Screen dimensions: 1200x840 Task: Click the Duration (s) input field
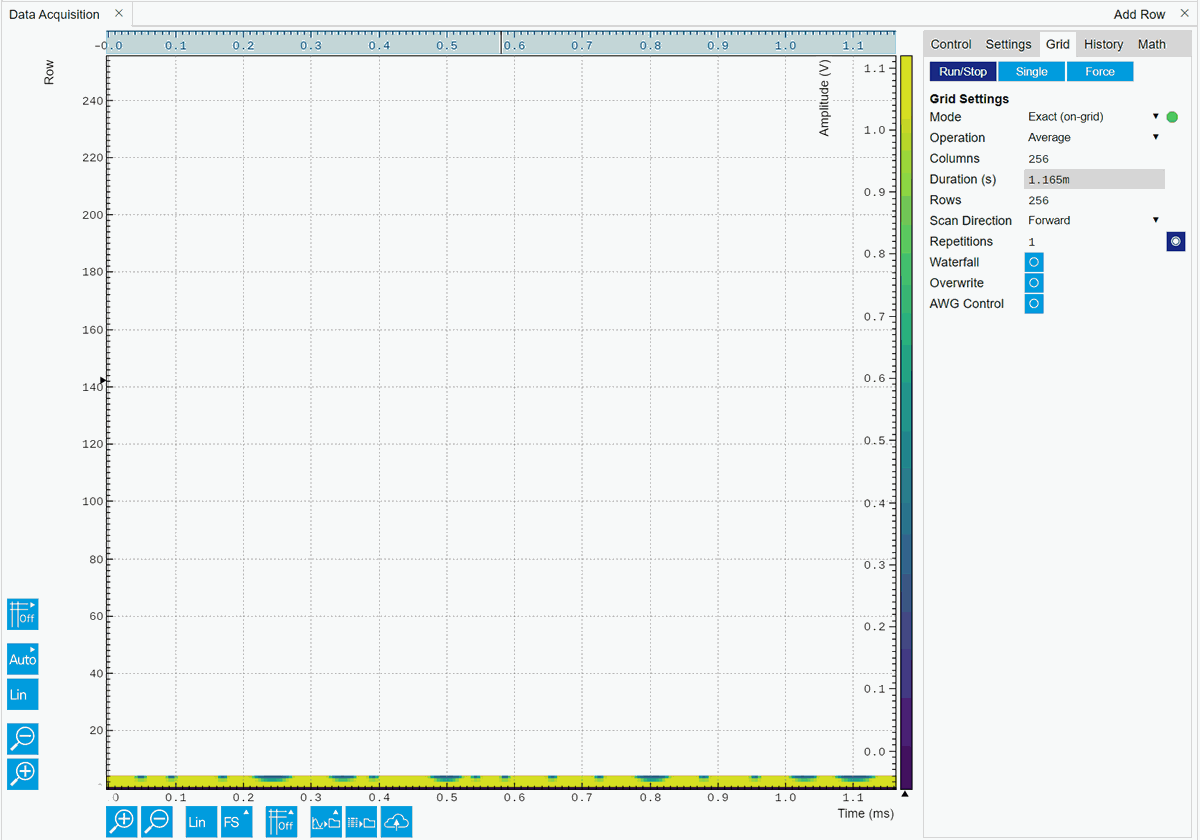(x=1094, y=180)
